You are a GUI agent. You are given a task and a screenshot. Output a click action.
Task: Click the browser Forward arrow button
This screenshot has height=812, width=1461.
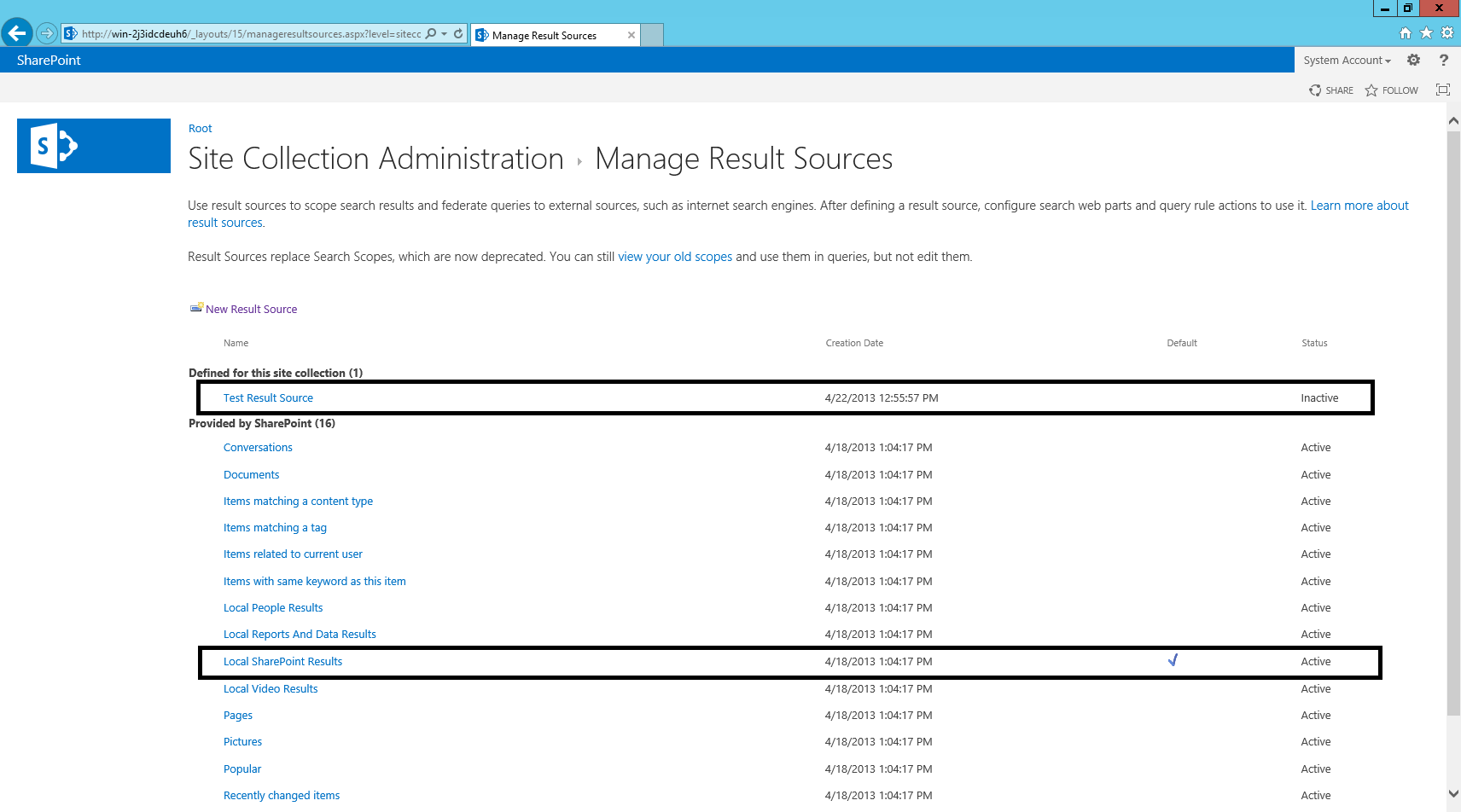(47, 33)
